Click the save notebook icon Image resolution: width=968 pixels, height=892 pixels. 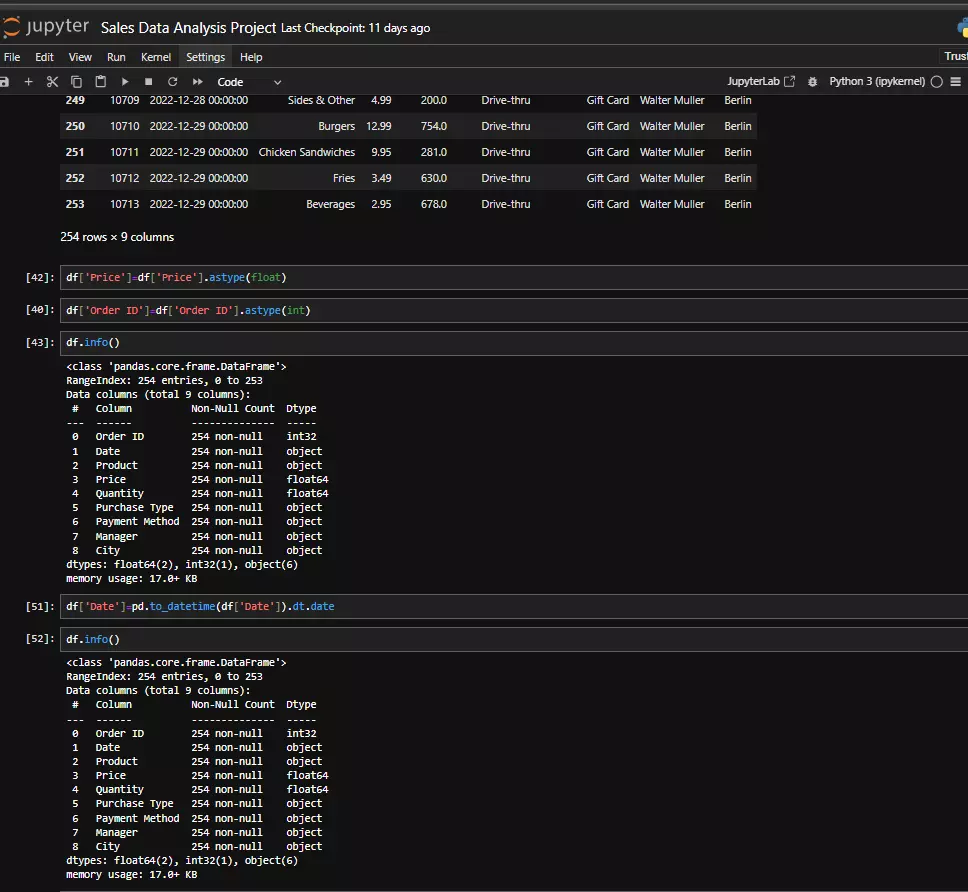click(5, 82)
